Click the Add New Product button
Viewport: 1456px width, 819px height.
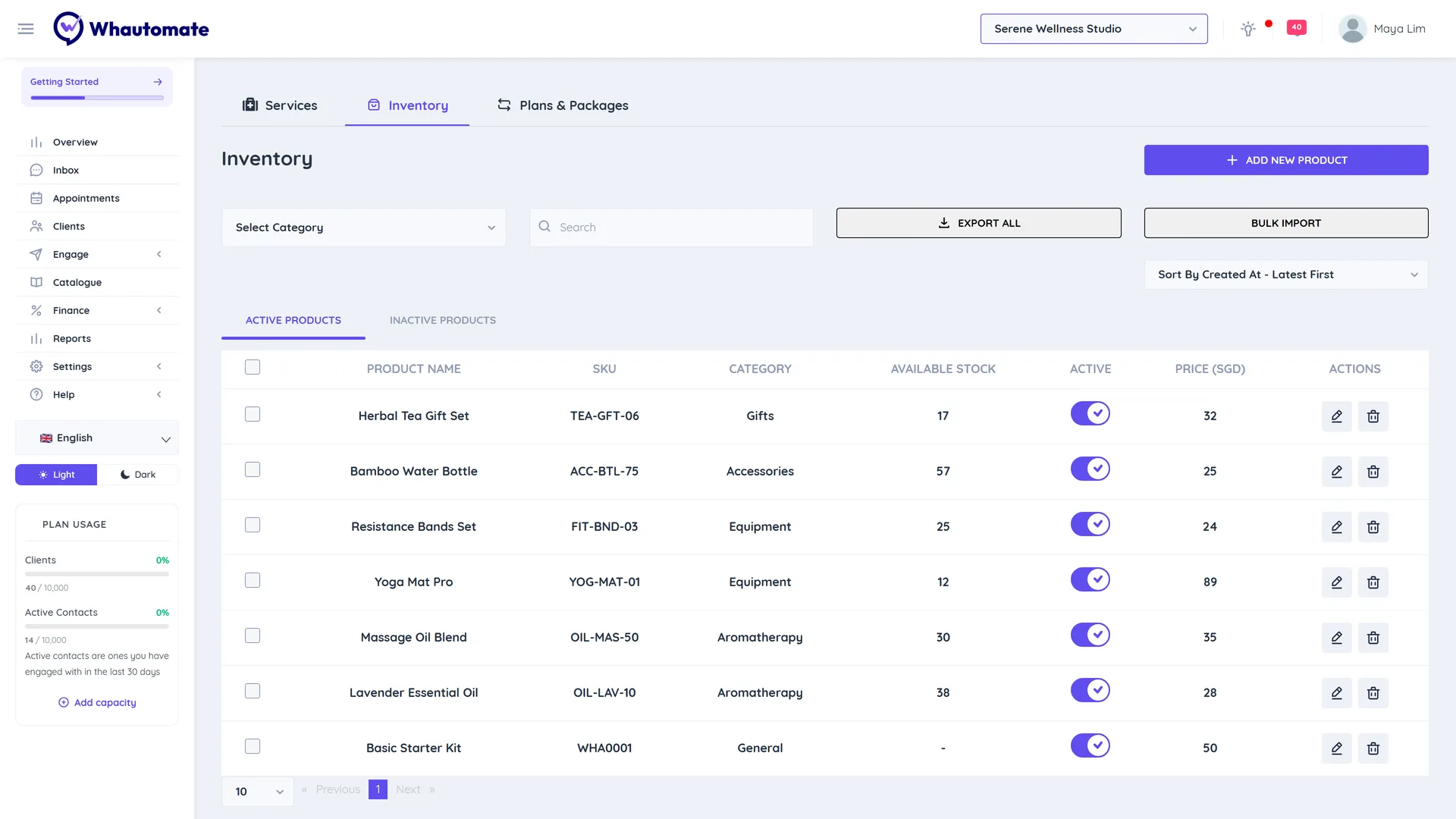coord(1286,160)
